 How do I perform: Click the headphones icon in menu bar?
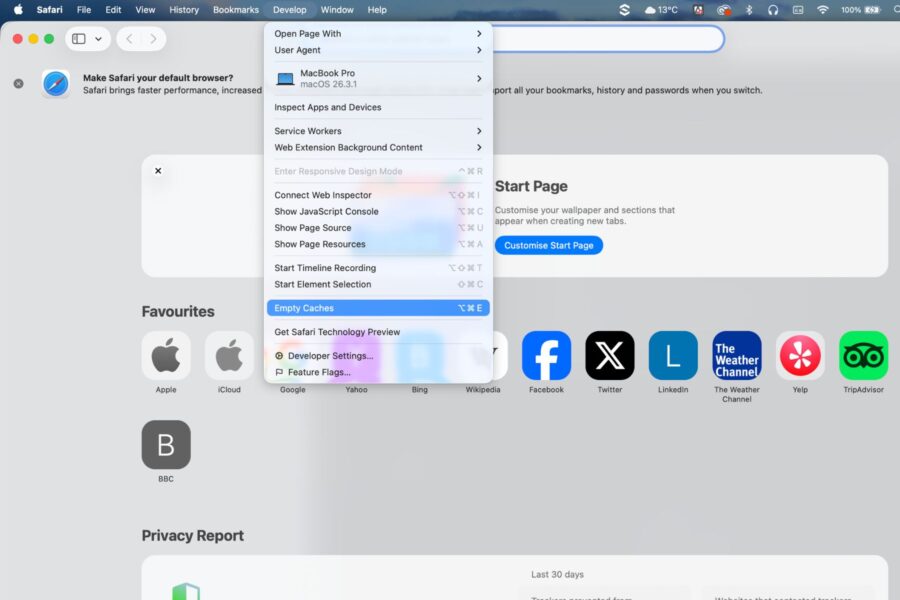(x=773, y=10)
